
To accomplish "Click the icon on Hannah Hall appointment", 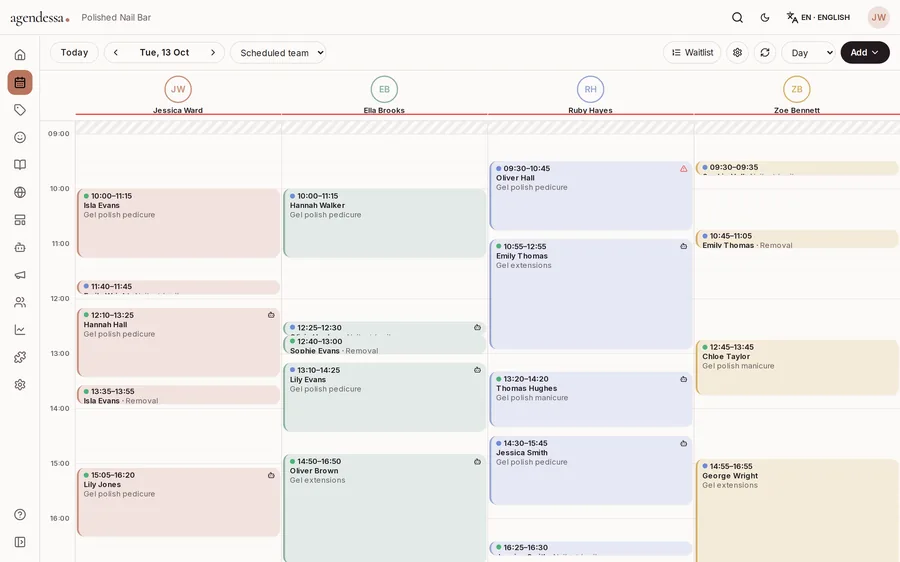I will point(271,315).
